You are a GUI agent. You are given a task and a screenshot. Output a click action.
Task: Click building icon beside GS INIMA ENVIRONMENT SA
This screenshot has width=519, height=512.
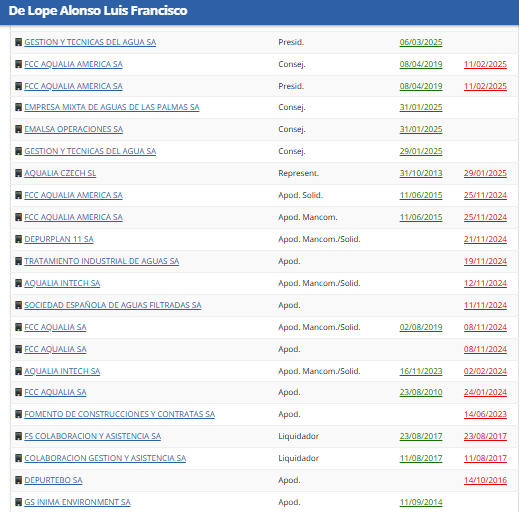coord(19,502)
